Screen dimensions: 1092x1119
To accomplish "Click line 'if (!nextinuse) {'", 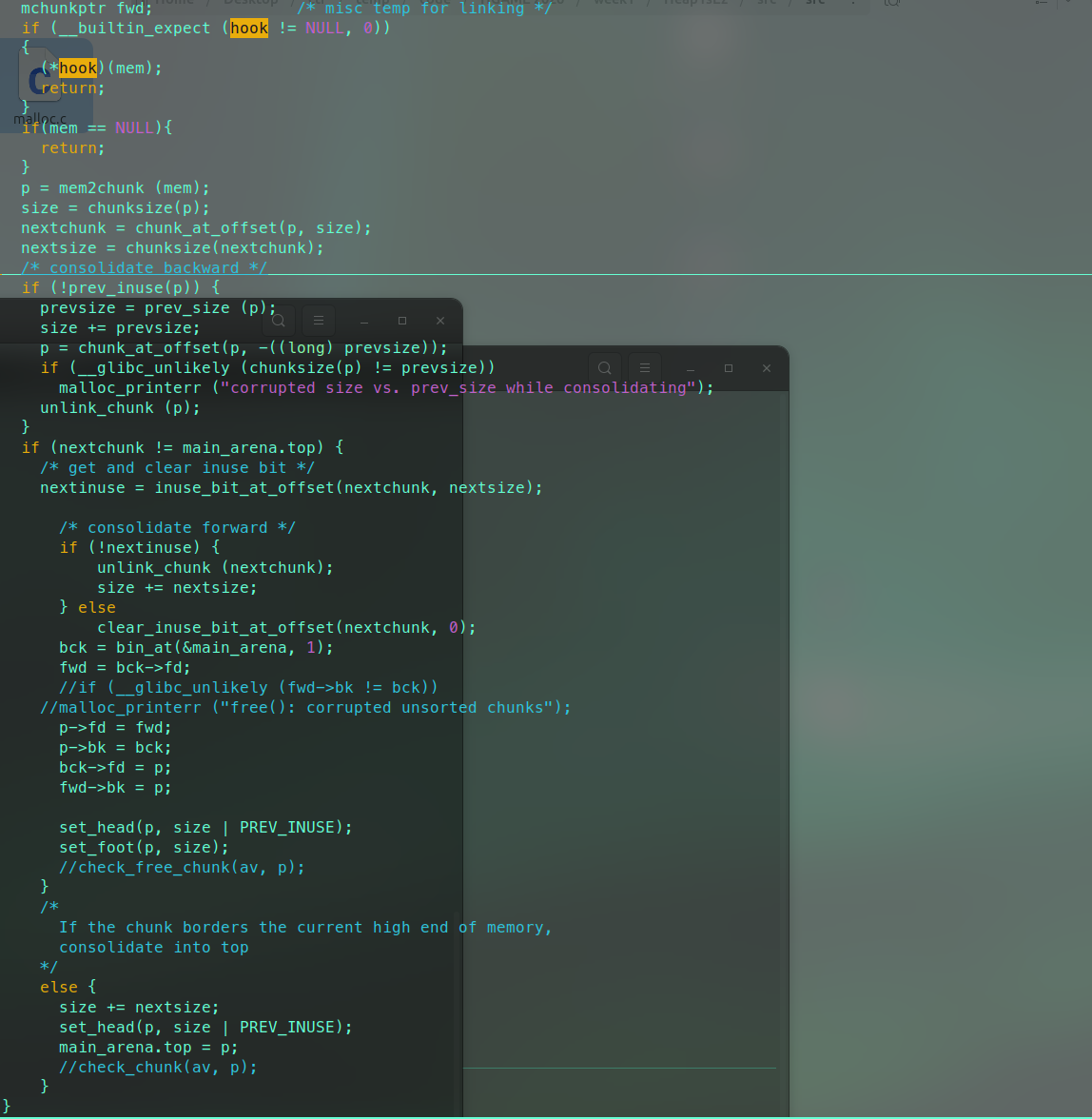I will coord(140,548).
